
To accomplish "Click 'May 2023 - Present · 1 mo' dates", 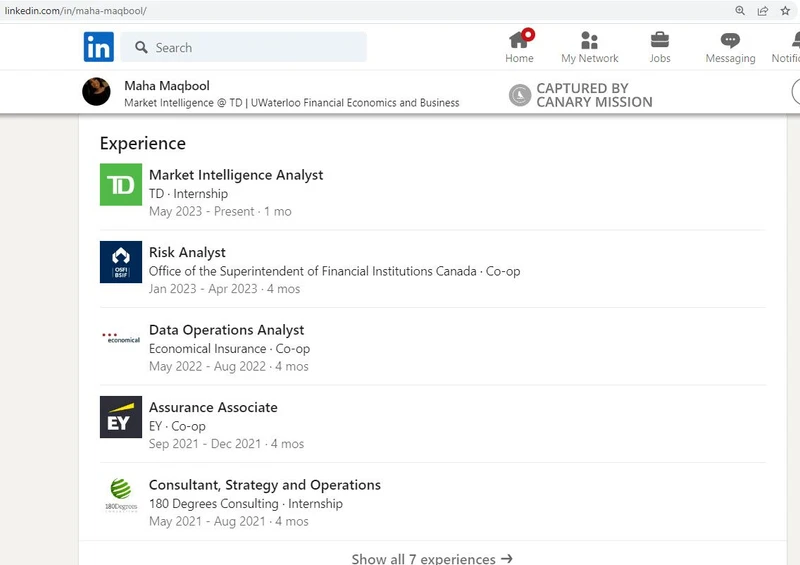I will [x=220, y=211].
